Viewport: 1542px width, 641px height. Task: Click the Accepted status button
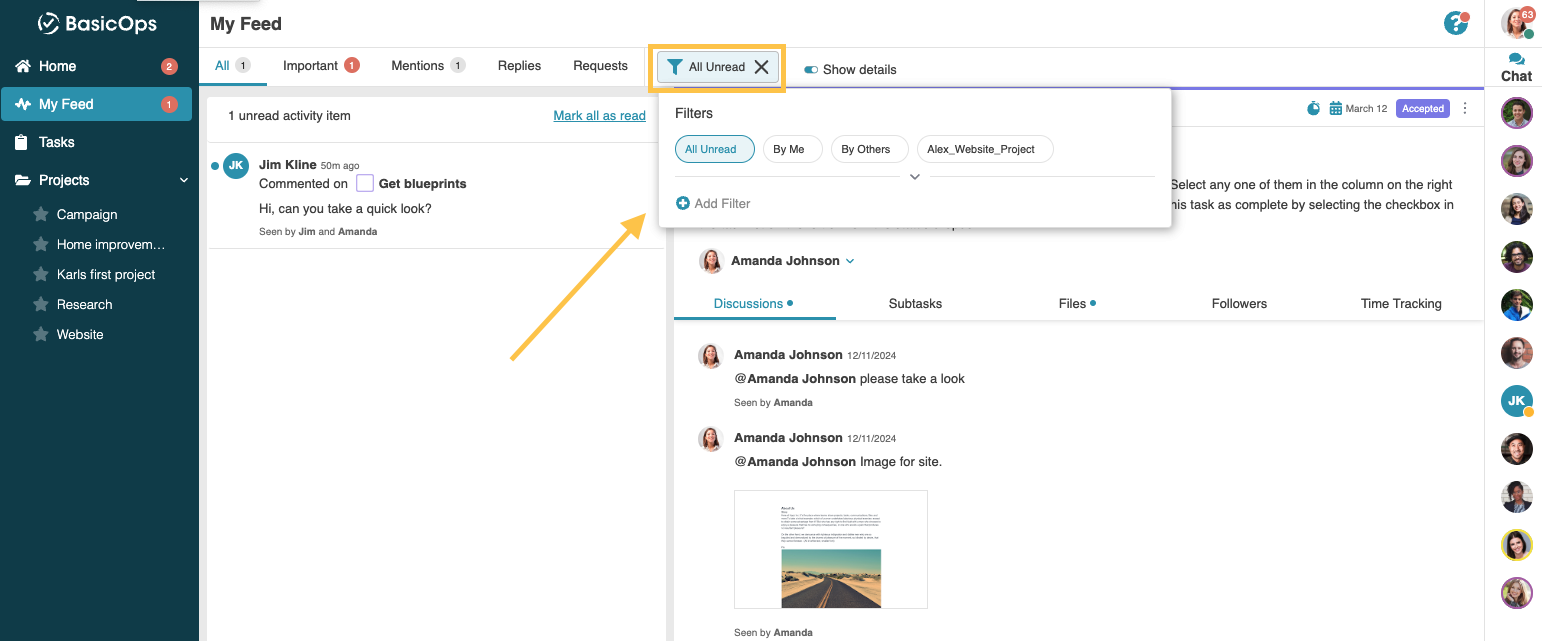click(x=1422, y=108)
